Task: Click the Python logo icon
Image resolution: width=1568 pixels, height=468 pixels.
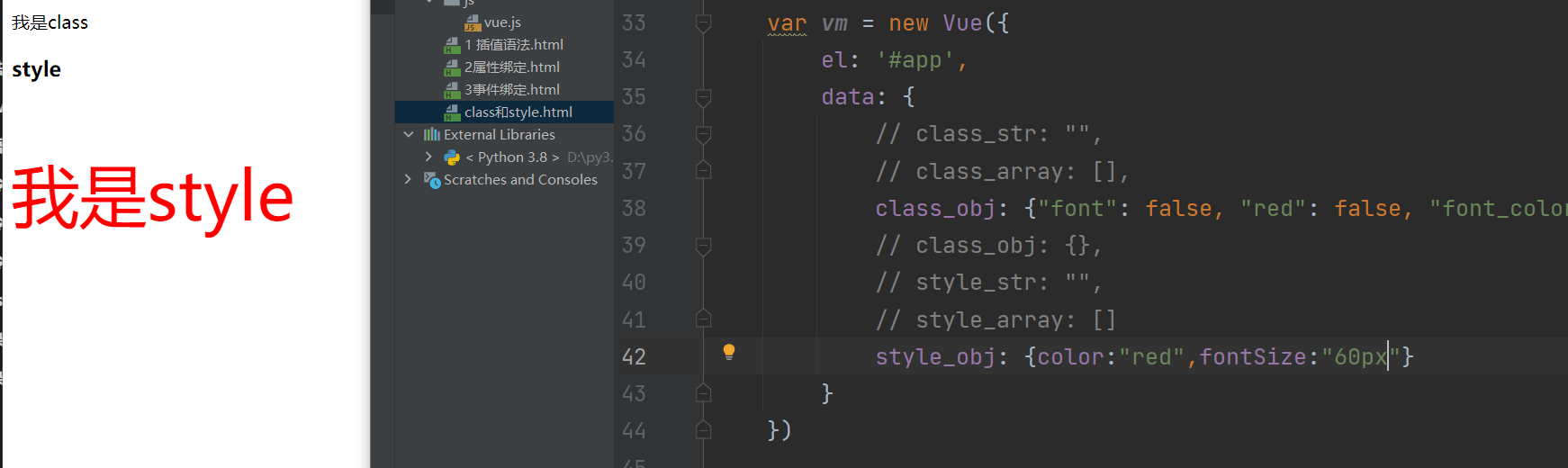Action: pyautogui.click(x=452, y=157)
